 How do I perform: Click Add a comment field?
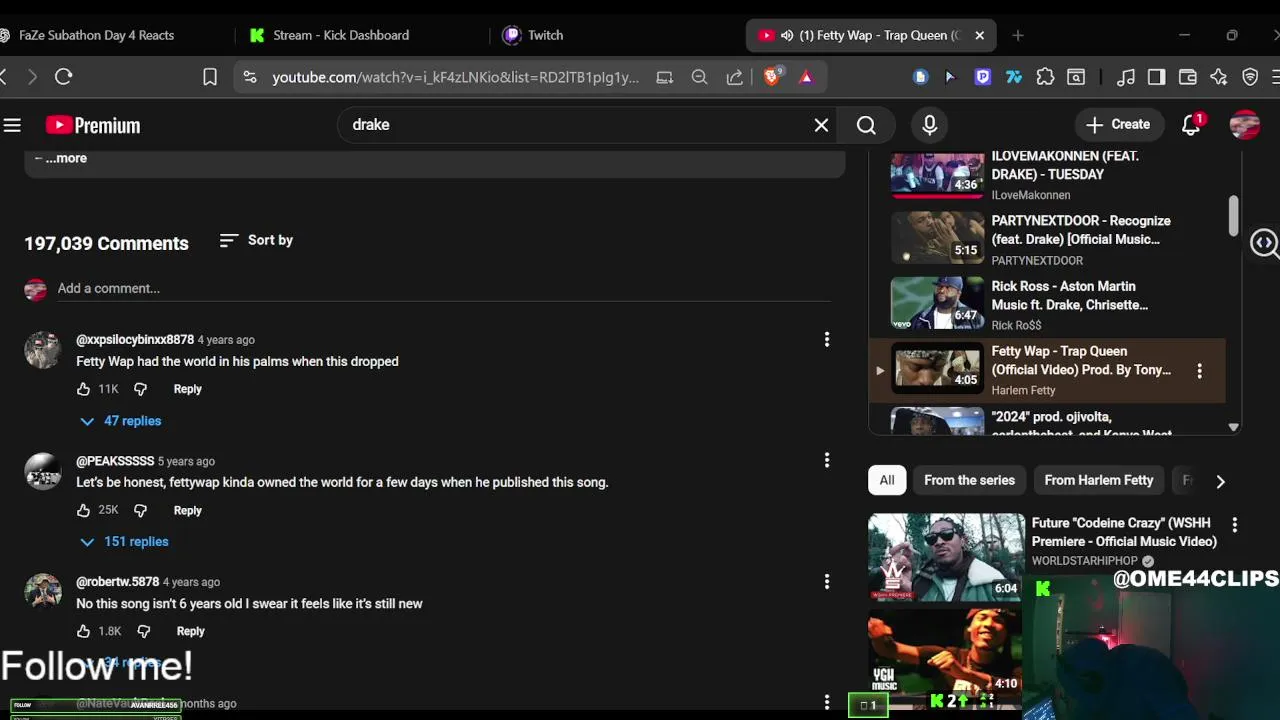tap(444, 288)
